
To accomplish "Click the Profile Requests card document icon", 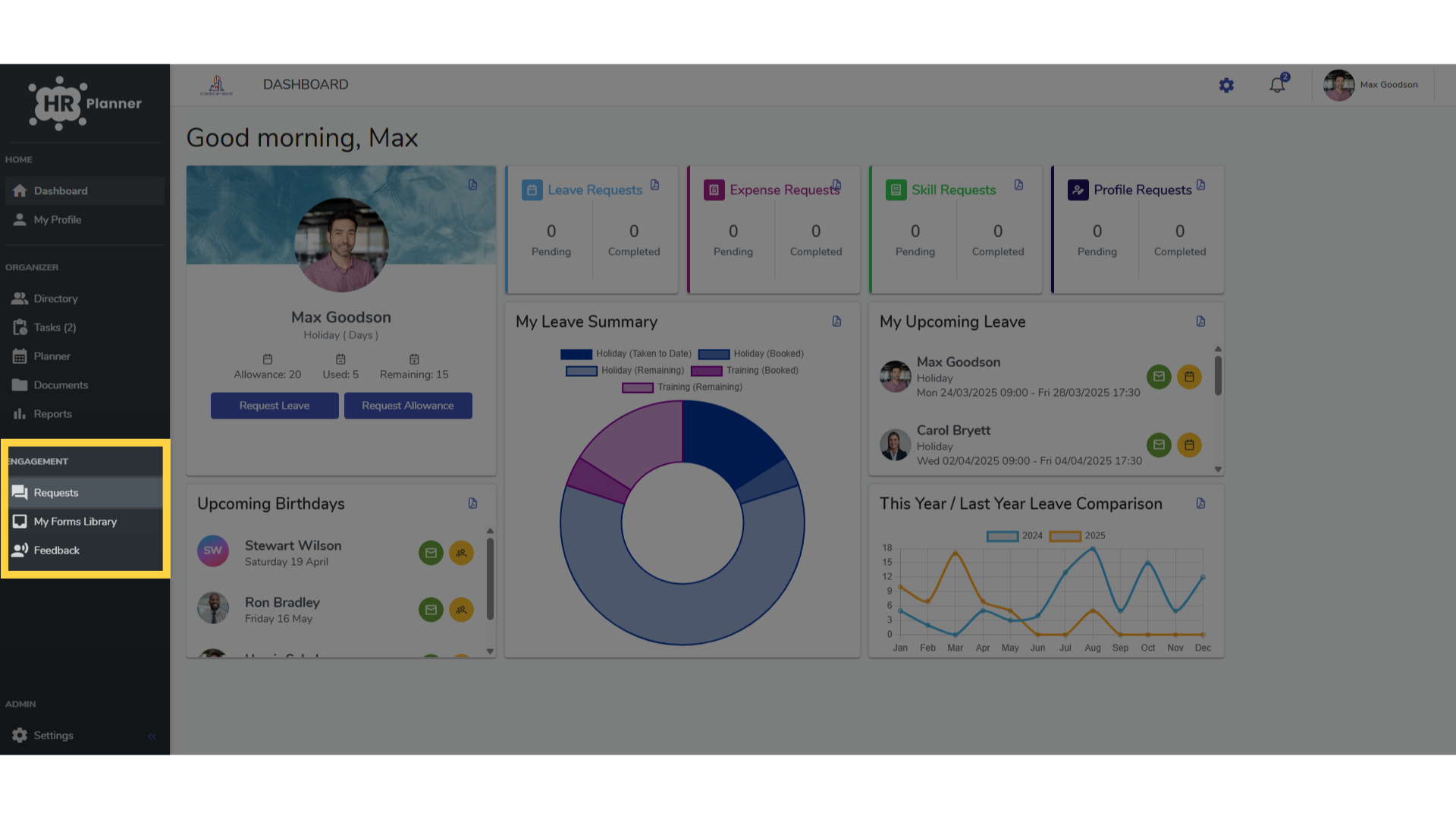I will point(1200,185).
